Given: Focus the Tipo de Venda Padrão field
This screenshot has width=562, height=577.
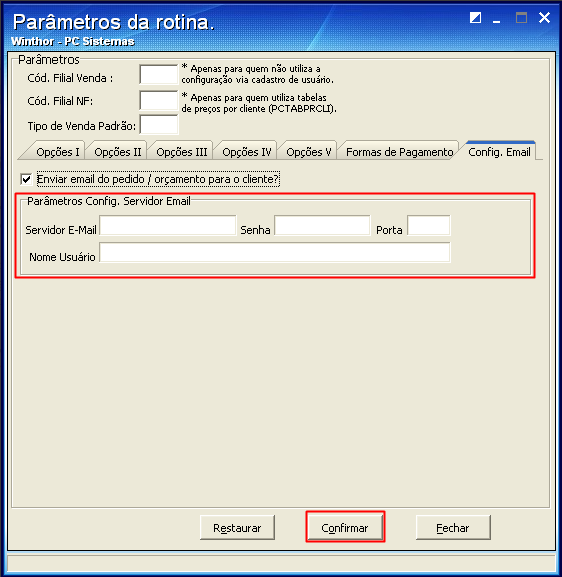Looking at the screenshot, I should (159, 125).
